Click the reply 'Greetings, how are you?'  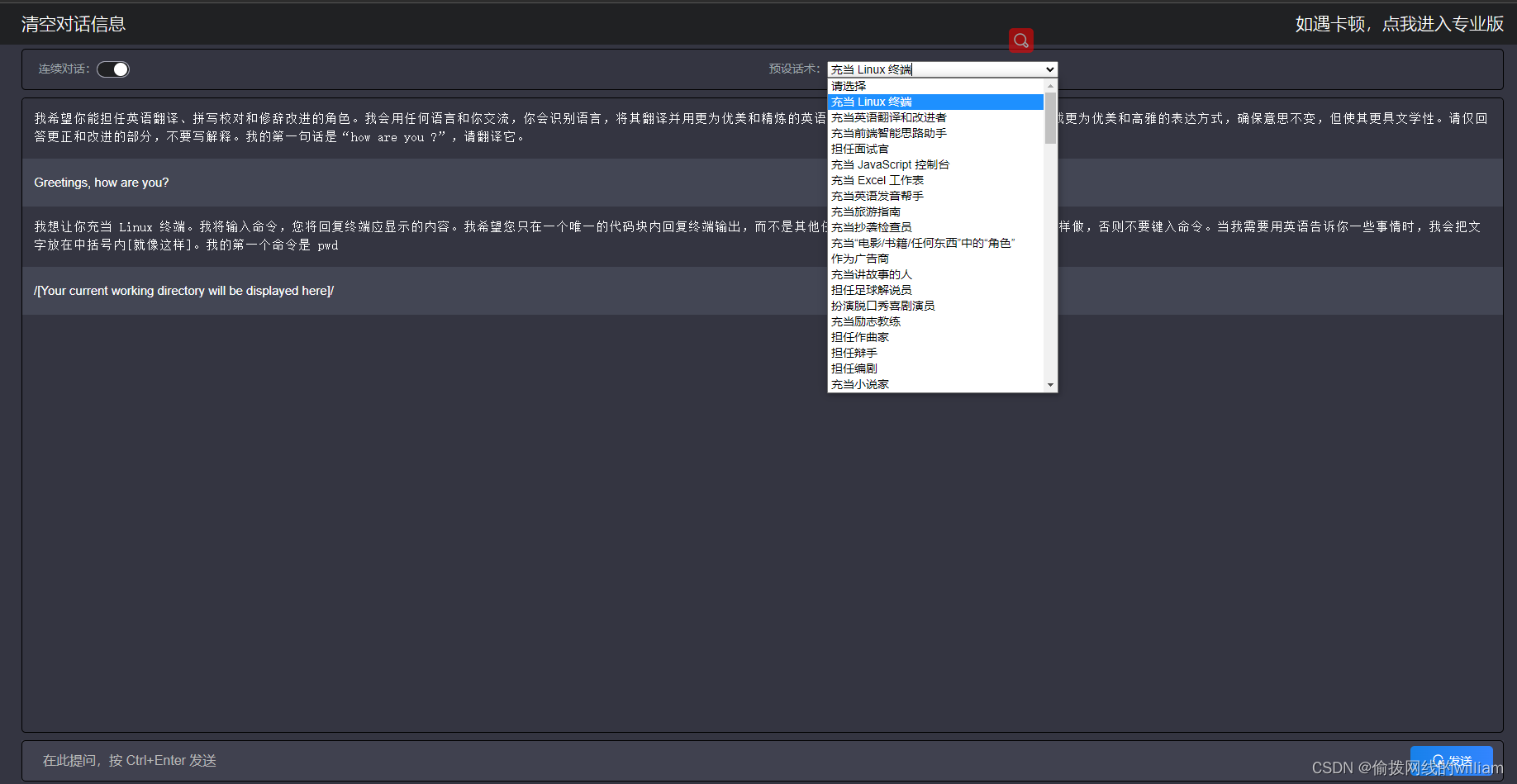[102, 183]
